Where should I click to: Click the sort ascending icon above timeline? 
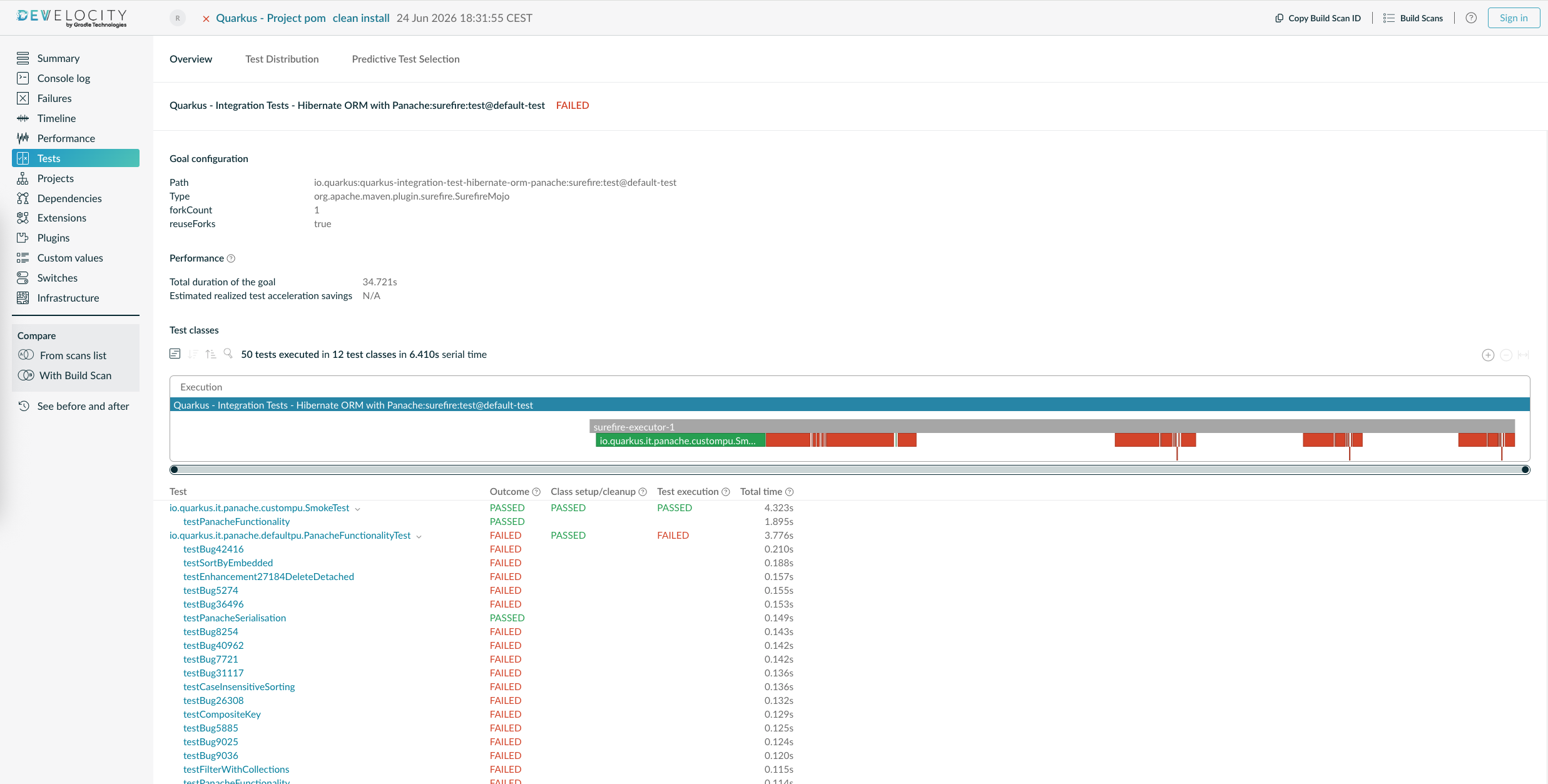pos(211,354)
